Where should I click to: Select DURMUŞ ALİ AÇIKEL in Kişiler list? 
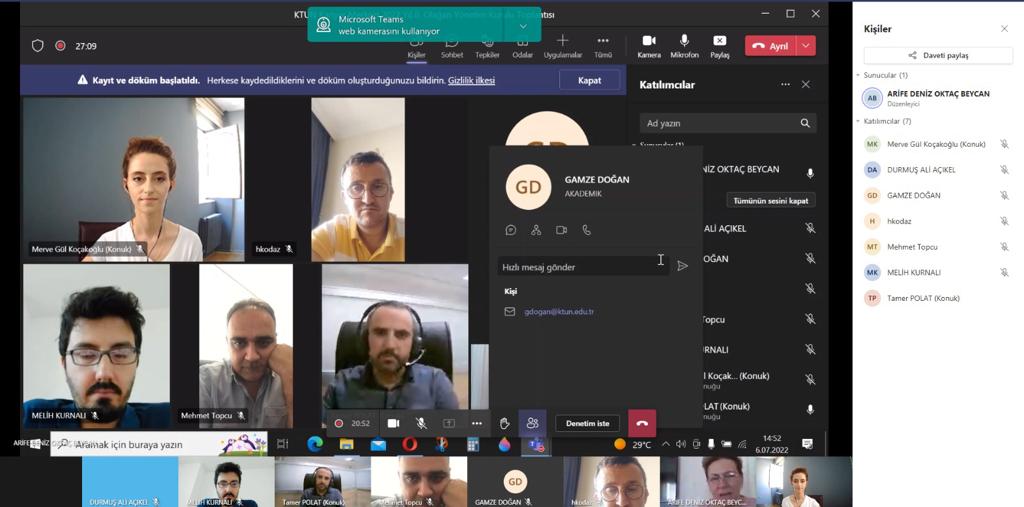pos(934,170)
